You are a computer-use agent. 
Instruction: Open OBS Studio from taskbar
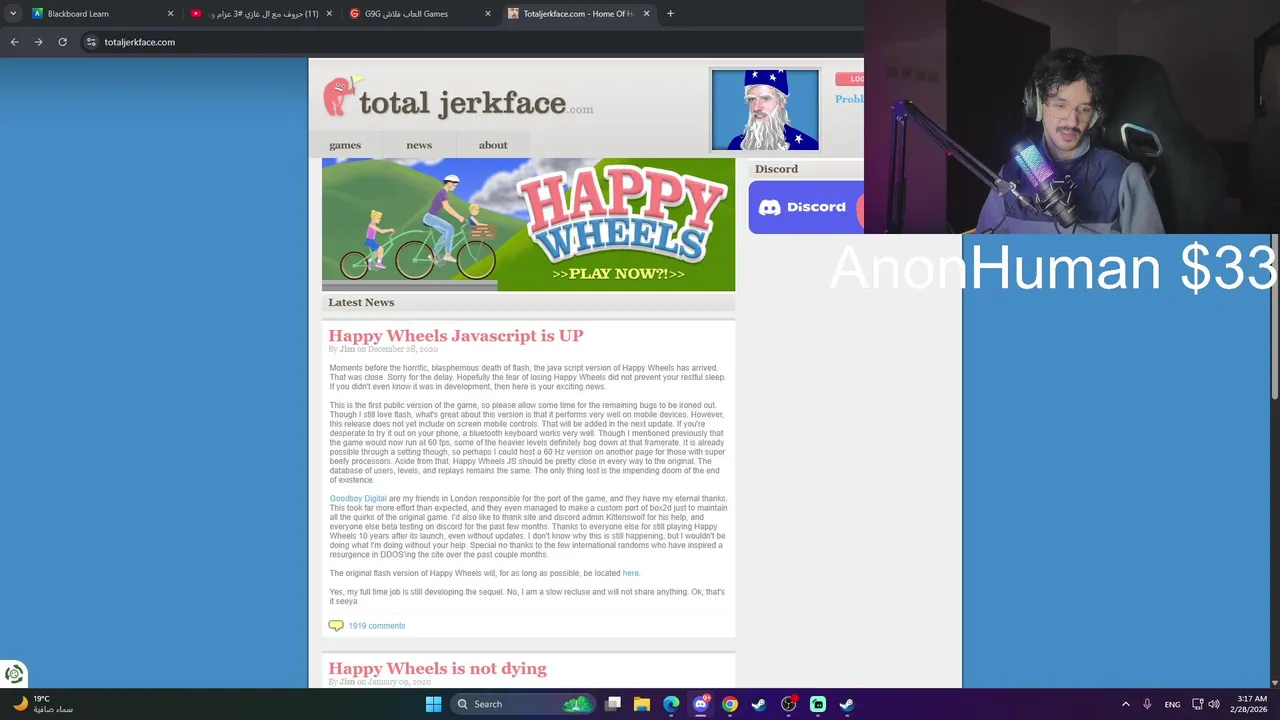pos(788,704)
